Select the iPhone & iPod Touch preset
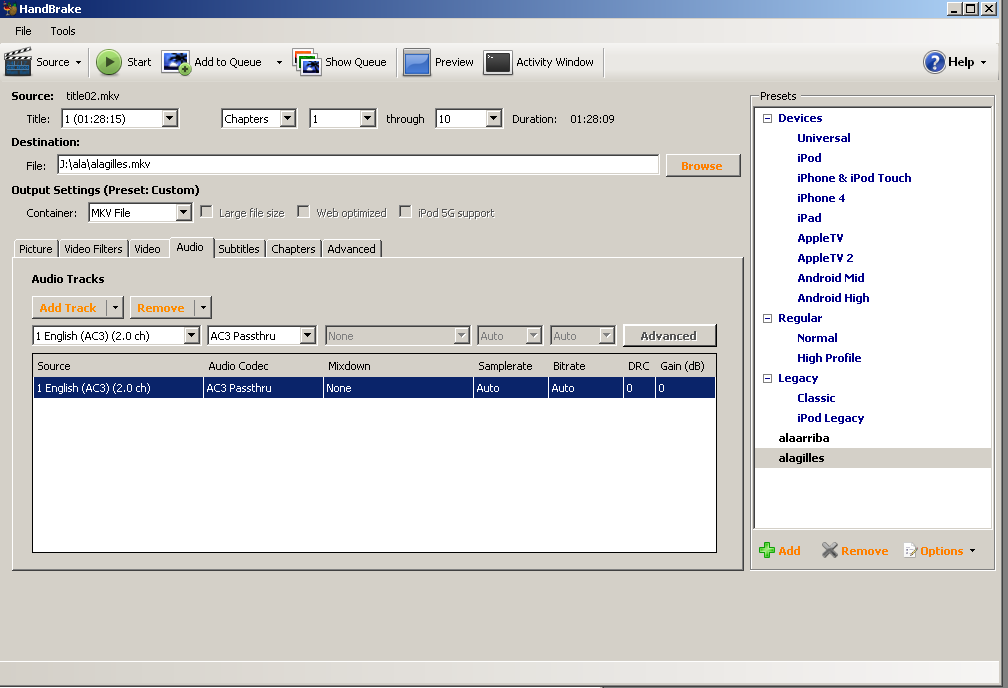This screenshot has width=1008, height=688. (854, 178)
